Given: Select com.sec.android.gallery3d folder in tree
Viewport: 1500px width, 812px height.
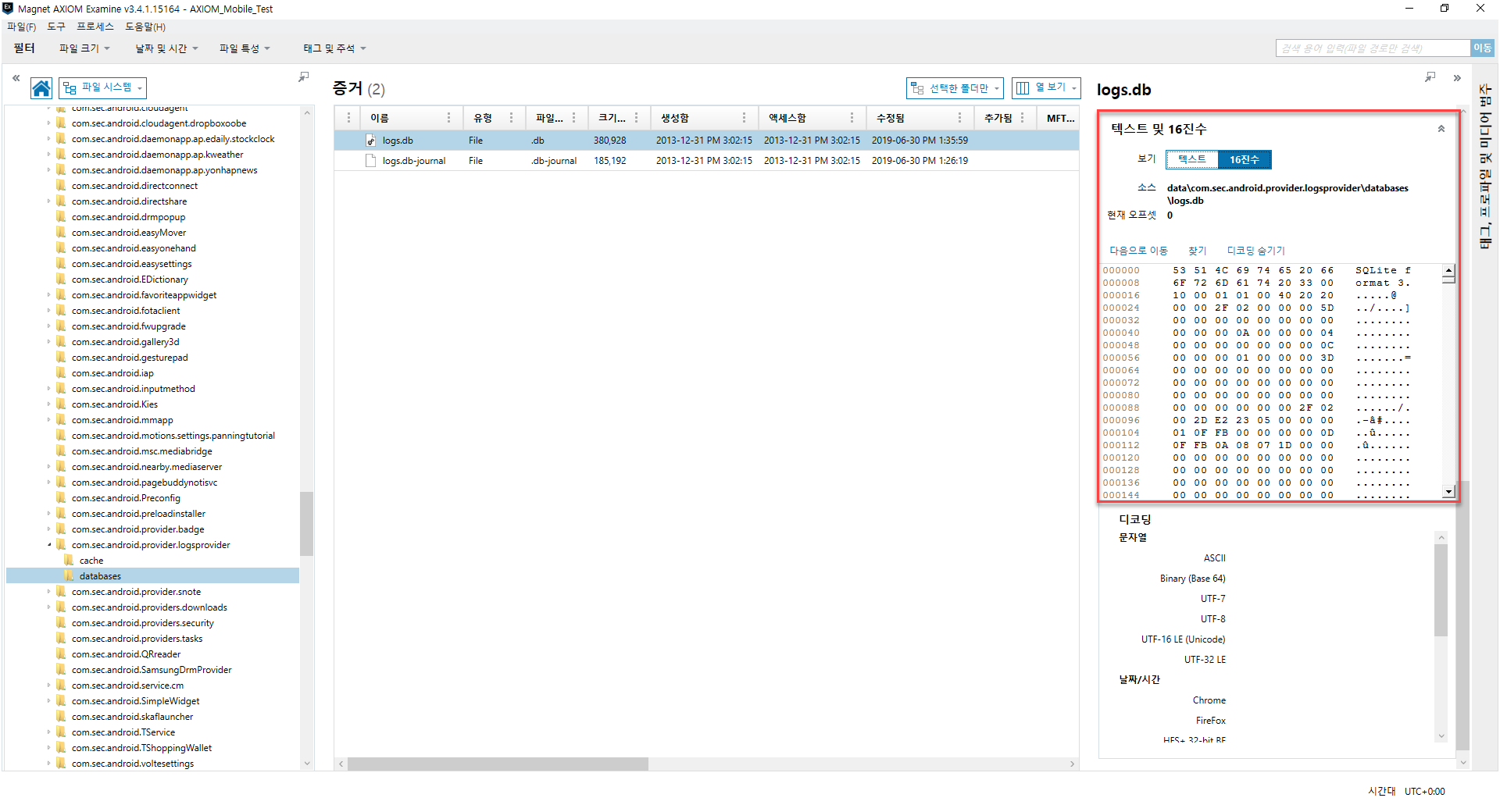Looking at the screenshot, I should [x=125, y=342].
